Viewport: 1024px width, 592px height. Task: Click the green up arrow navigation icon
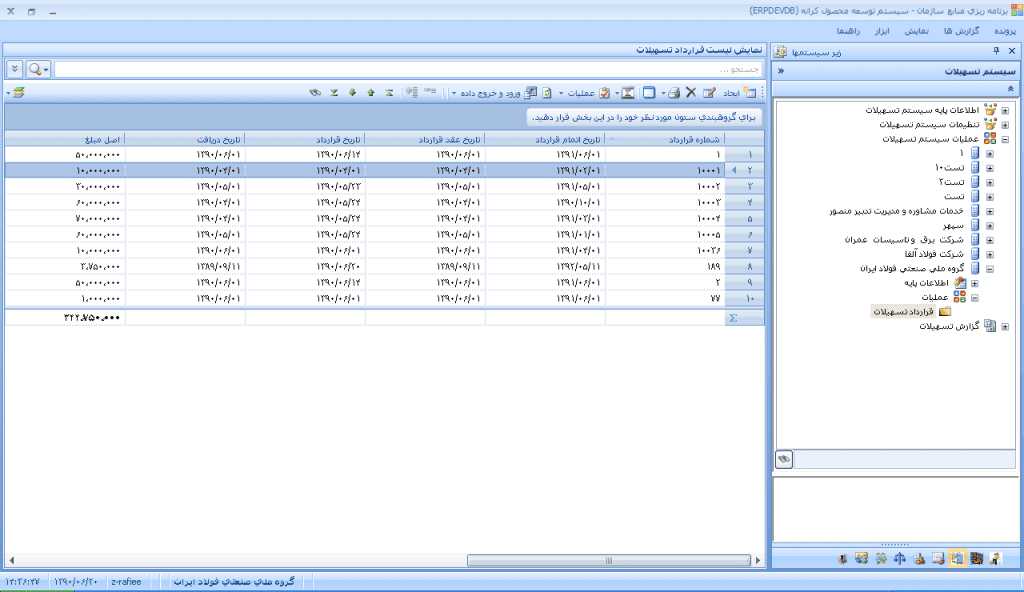[370, 93]
